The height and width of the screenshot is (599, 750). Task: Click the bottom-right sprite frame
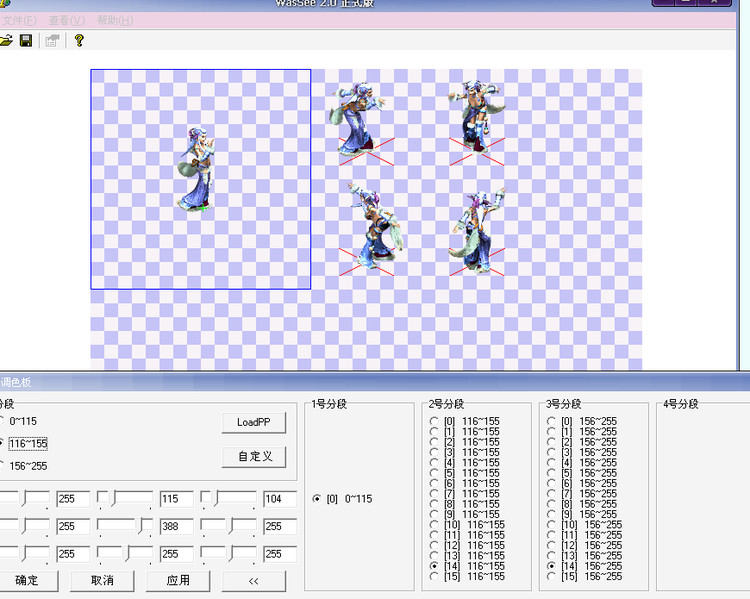coord(477,232)
